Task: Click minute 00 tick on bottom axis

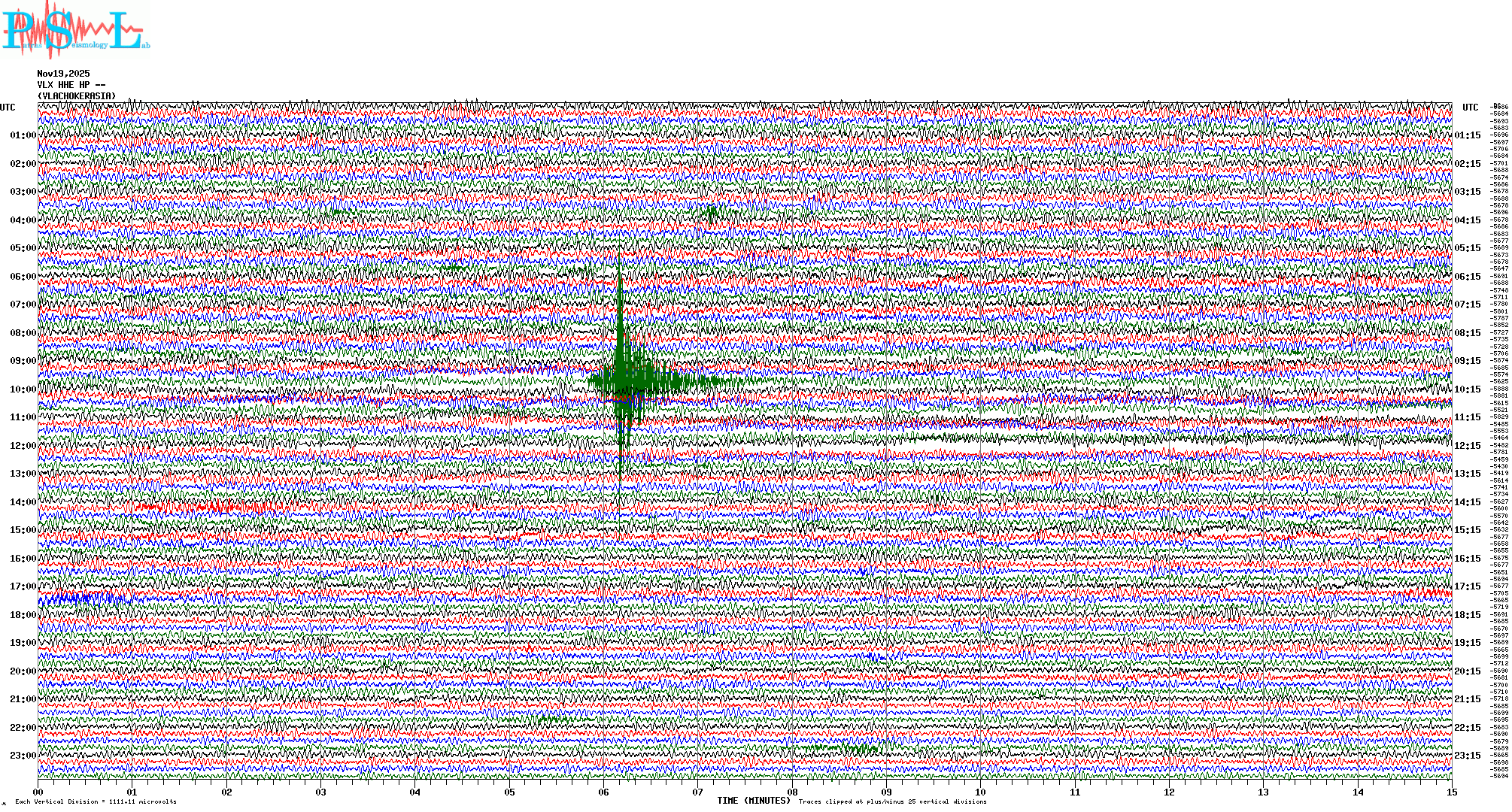Action: pos(38,792)
